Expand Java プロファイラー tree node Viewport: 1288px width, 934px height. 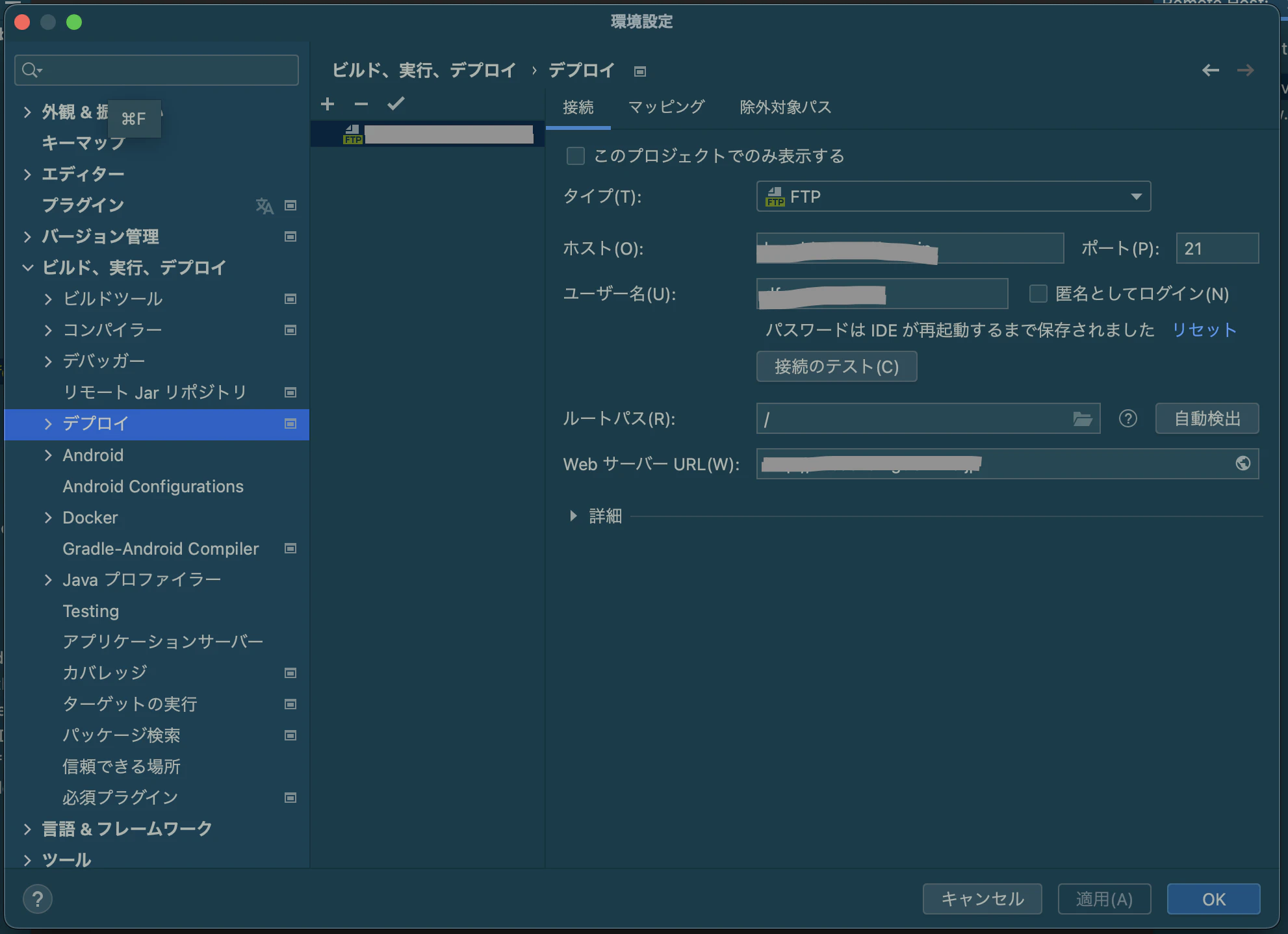coord(48,580)
